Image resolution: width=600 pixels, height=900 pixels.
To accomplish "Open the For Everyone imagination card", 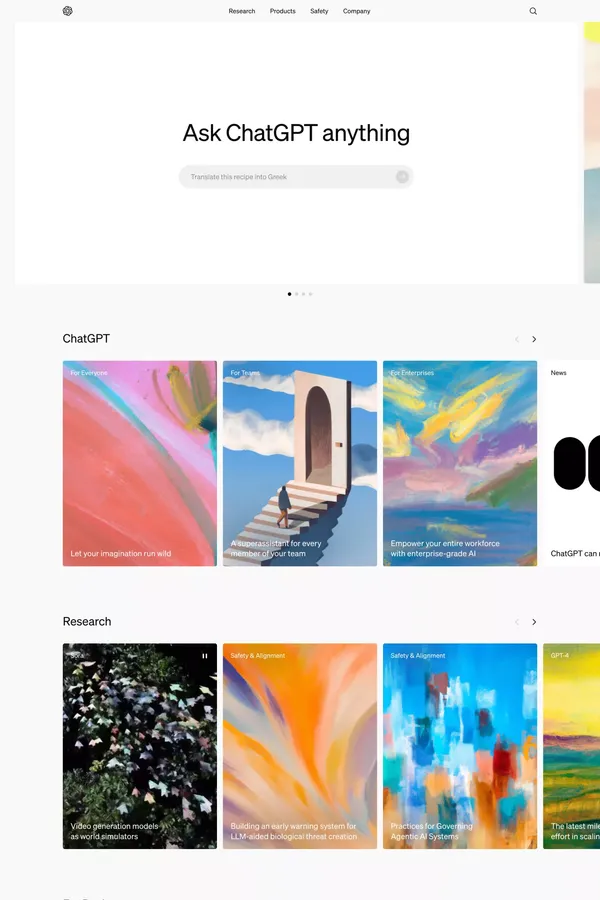I will coord(140,463).
